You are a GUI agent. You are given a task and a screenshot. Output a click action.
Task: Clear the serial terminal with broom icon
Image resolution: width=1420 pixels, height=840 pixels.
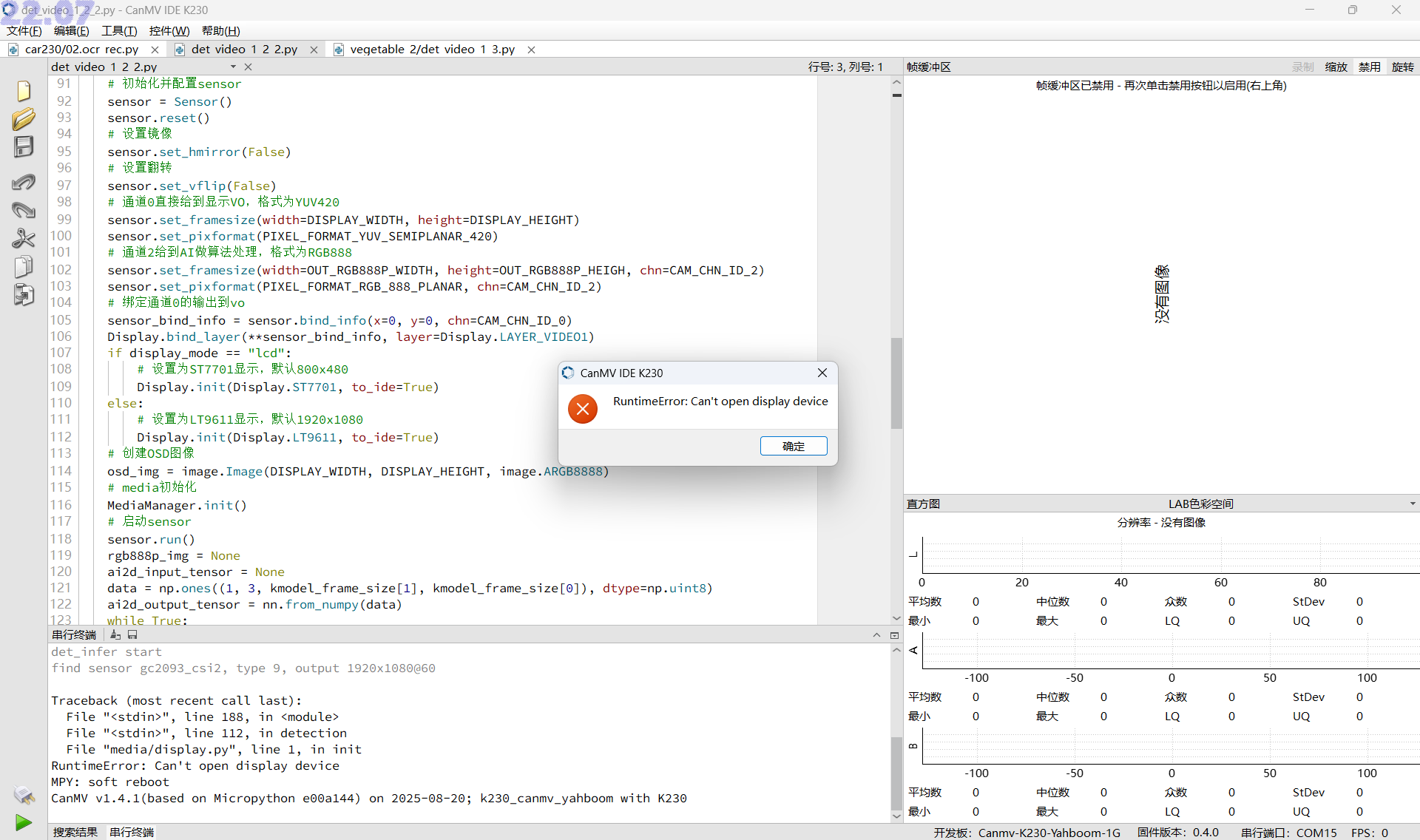115,635
